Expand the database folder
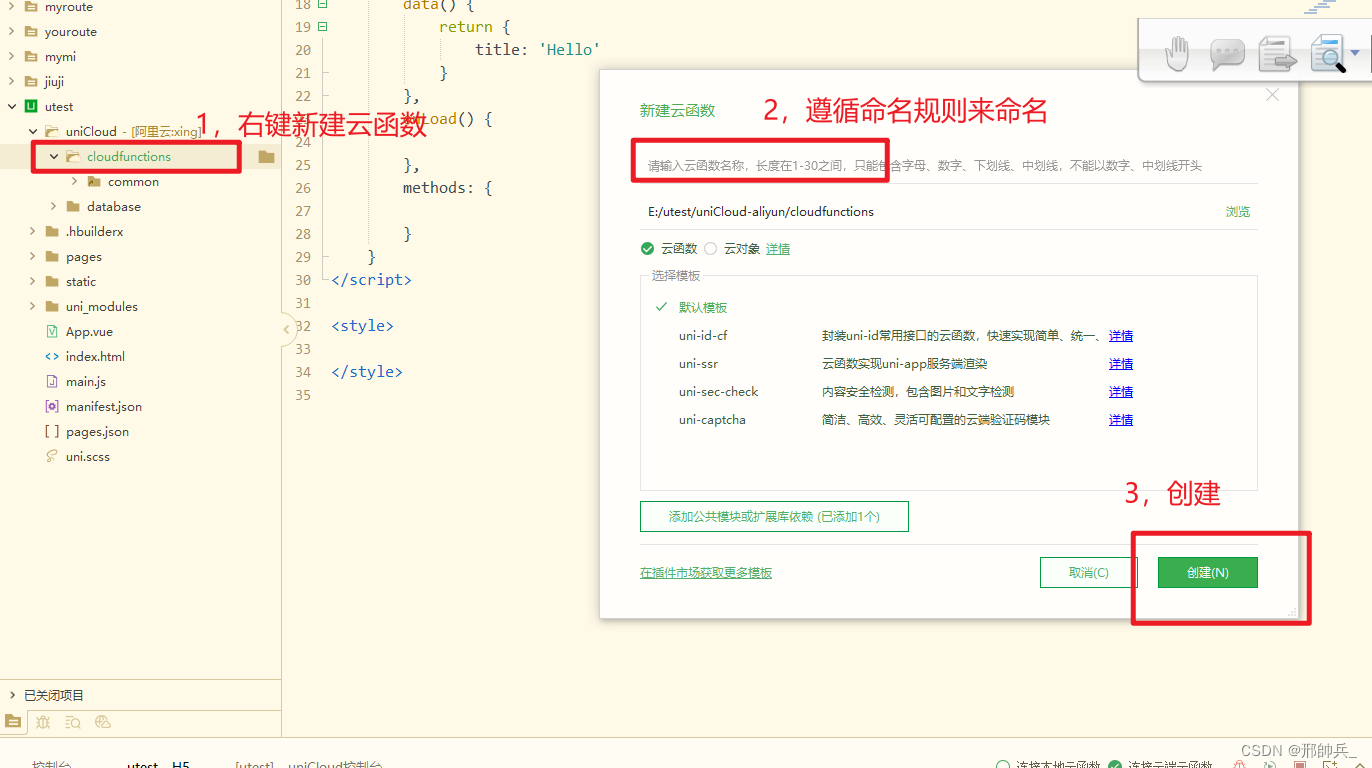 pos(54,206)
